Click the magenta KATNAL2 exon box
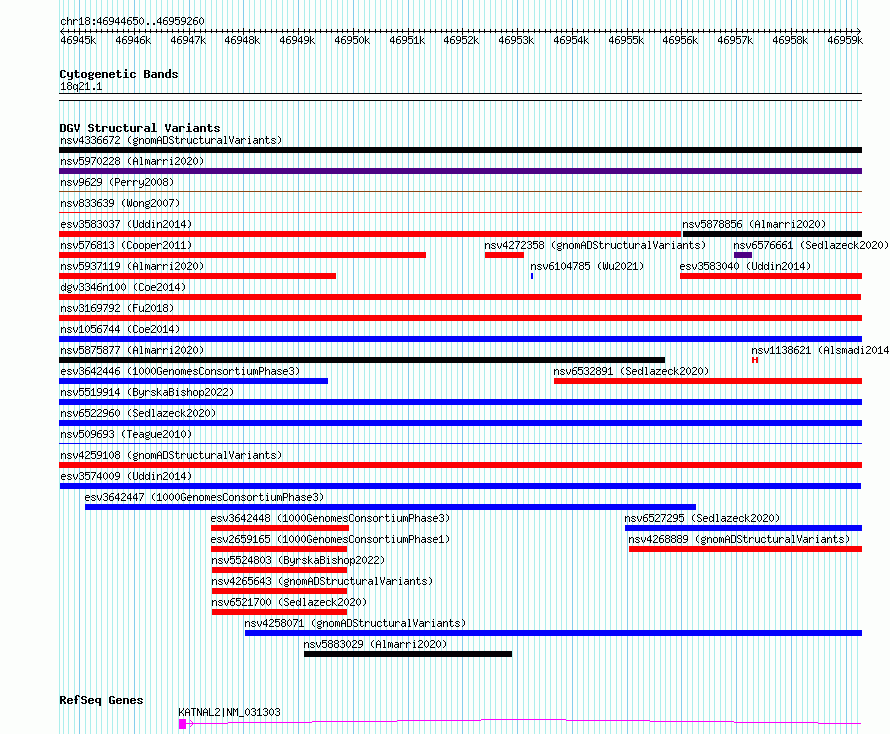890x734 pixels. 182,724
